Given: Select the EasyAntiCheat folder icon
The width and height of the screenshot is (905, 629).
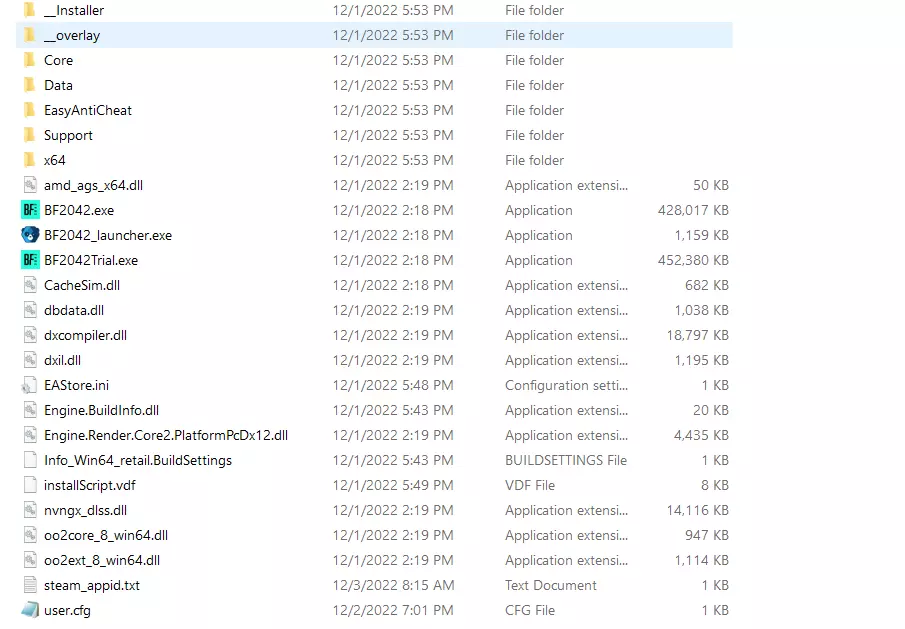Looking at the screenshot, I should point(30,110).
